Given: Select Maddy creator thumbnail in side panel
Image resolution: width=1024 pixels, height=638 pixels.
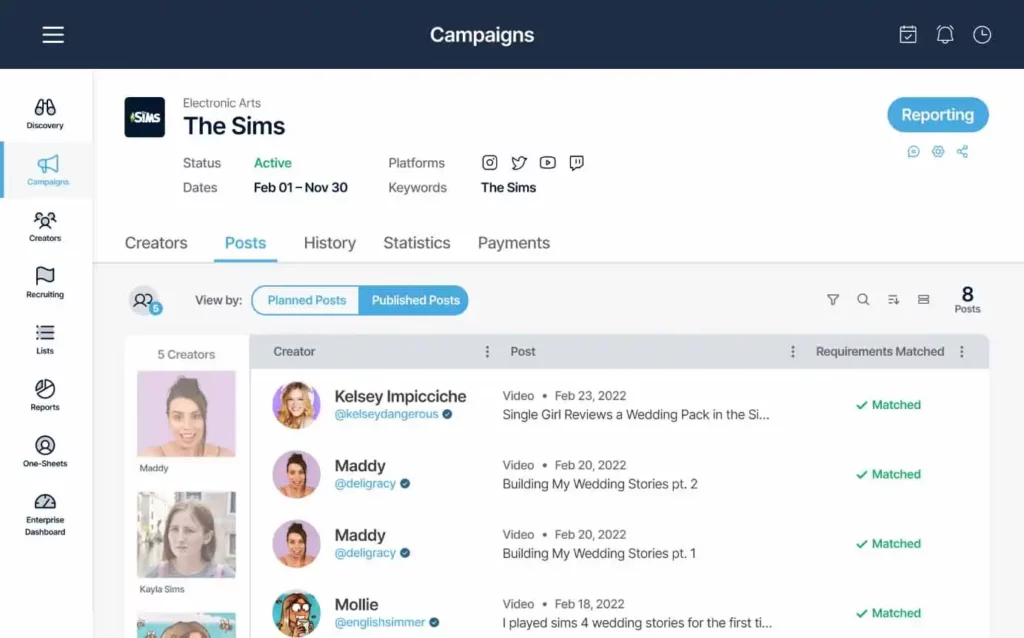Looking at the screenshot, I should point(186,413).
